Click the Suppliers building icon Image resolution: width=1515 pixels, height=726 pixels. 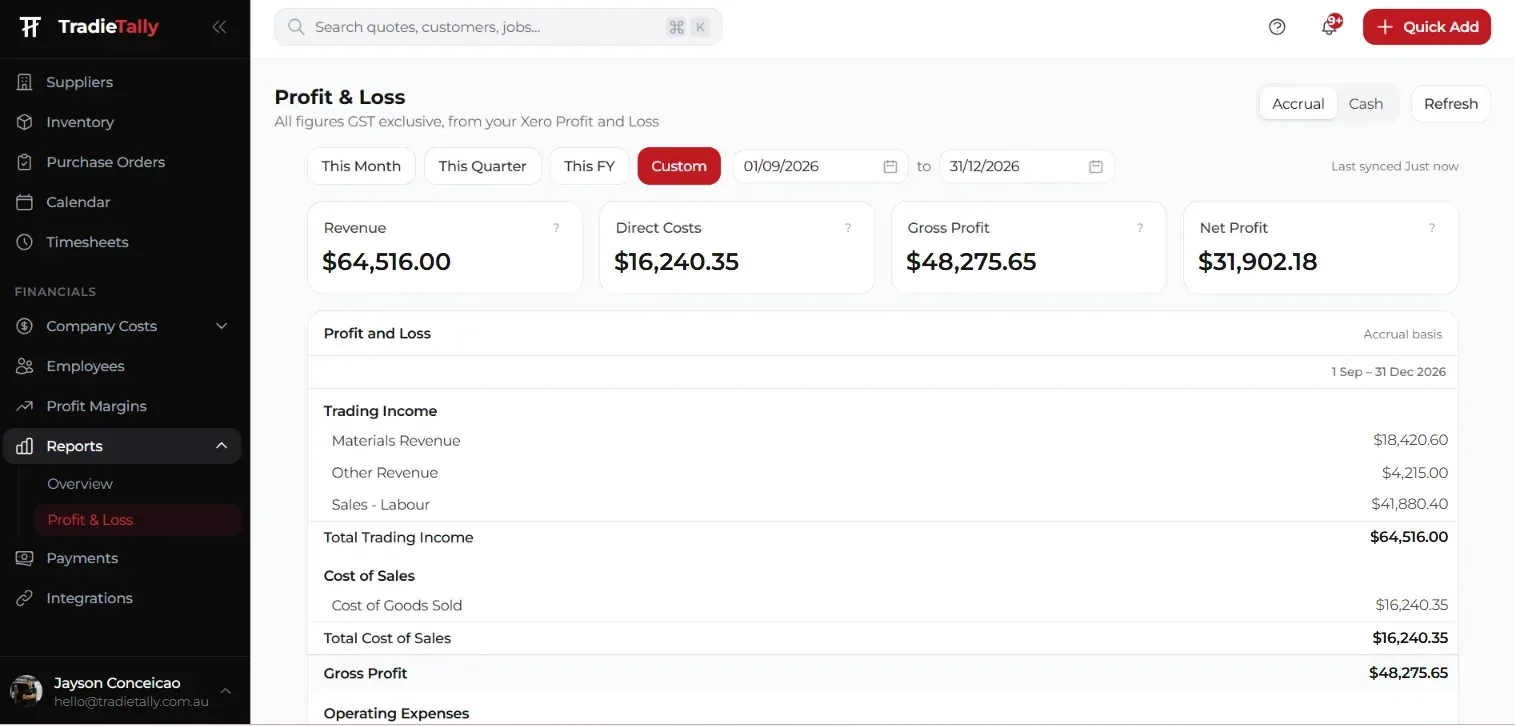pos(25,82)
